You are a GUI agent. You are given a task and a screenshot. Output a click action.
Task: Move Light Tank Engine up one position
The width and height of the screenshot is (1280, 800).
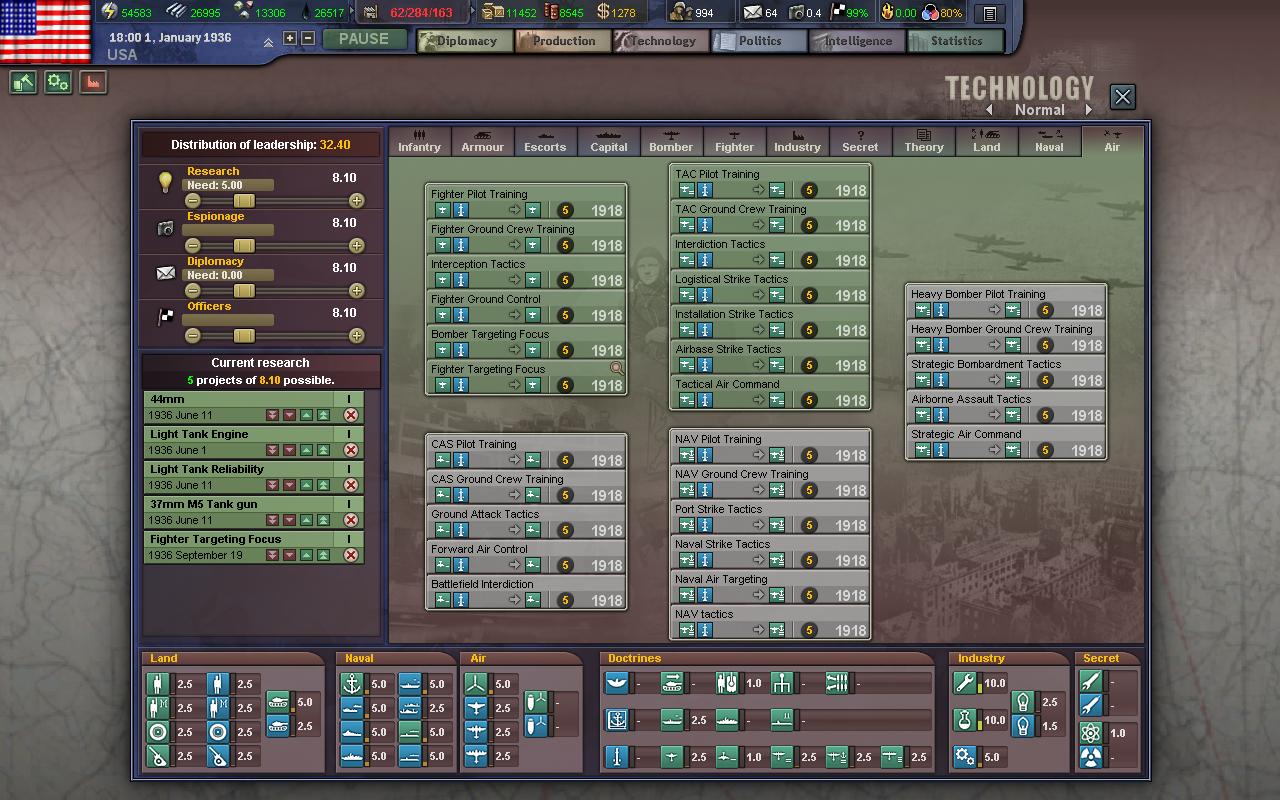coord(306,450)
